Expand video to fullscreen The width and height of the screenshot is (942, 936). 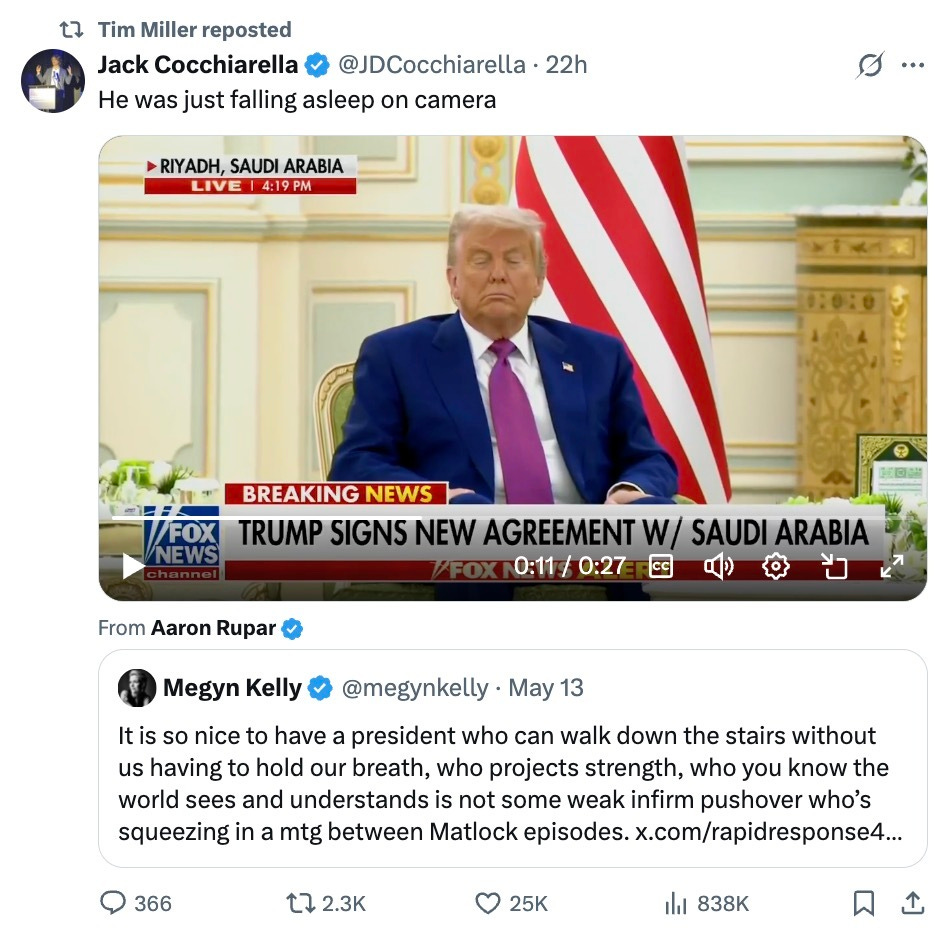[892, 566]
